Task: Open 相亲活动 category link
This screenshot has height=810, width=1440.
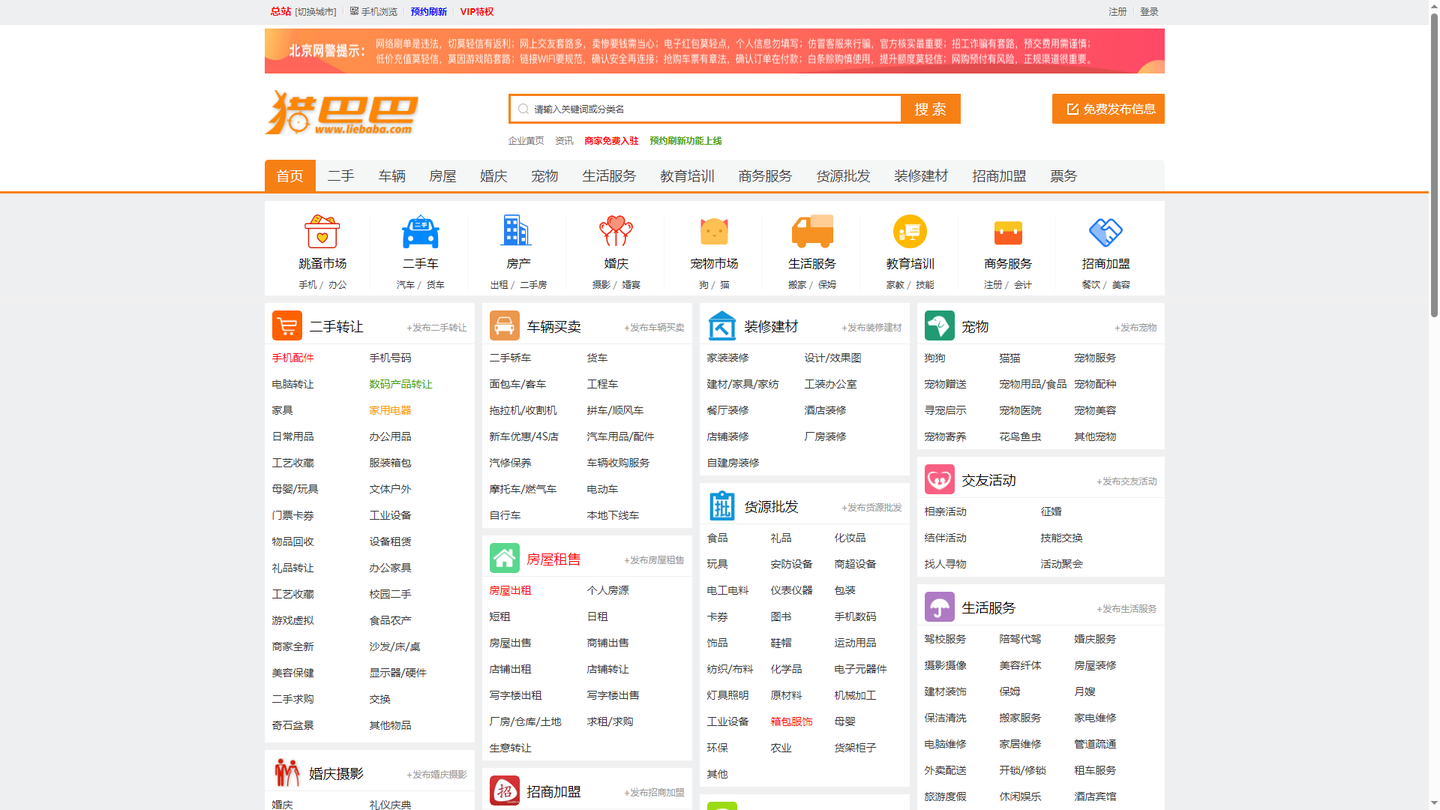Action: tap(946, 512)
